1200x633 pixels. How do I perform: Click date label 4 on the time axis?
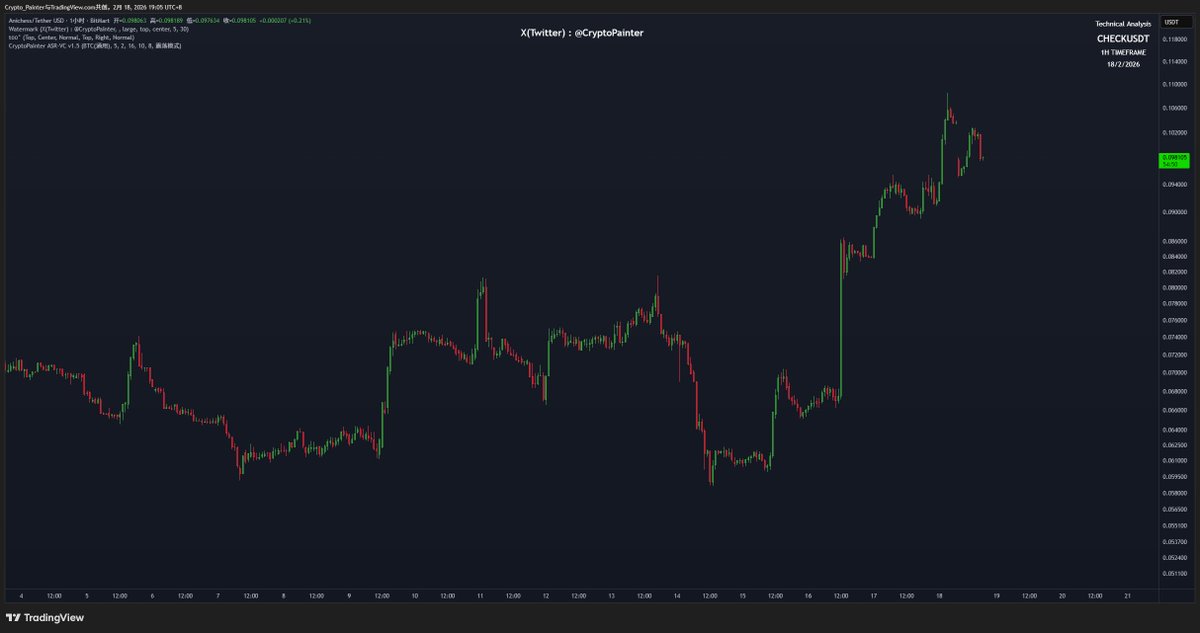(x=21, y=595)
